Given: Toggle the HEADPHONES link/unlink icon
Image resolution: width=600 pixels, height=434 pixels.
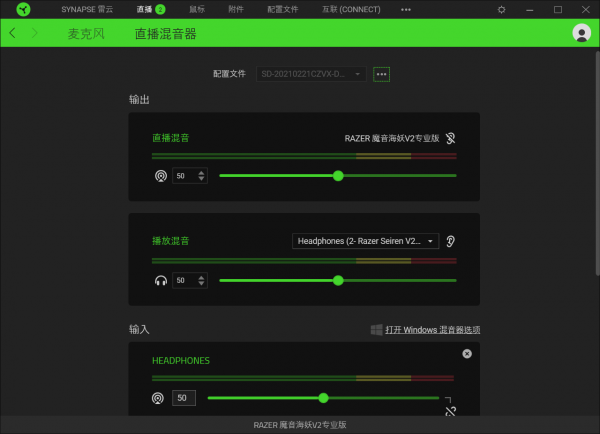Looking at the screenshot, I should pos(450,411).
